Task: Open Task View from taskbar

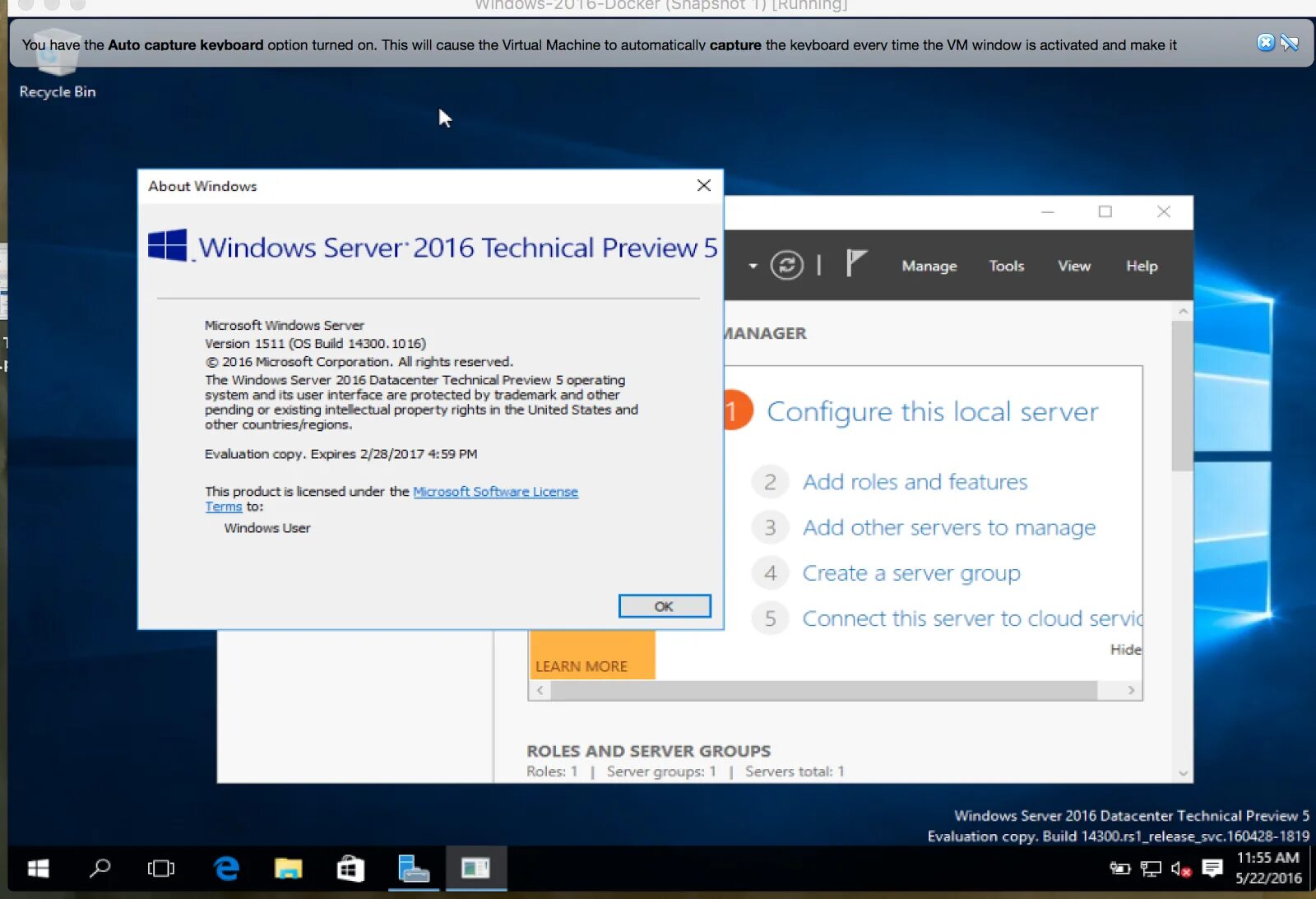Action: coord(161,869)
